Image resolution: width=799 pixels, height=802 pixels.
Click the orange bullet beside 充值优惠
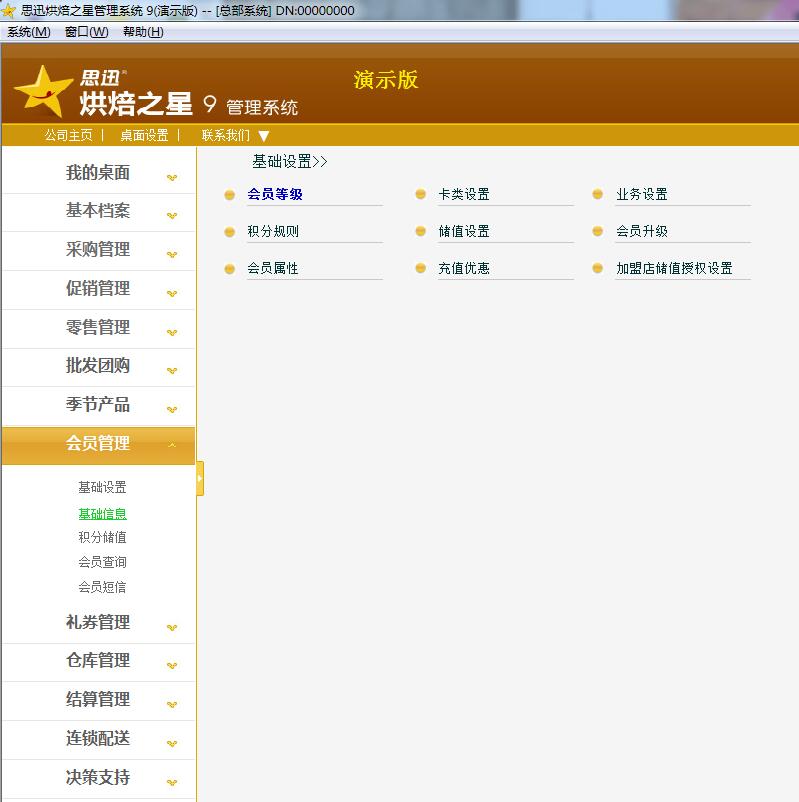[420, 268]
